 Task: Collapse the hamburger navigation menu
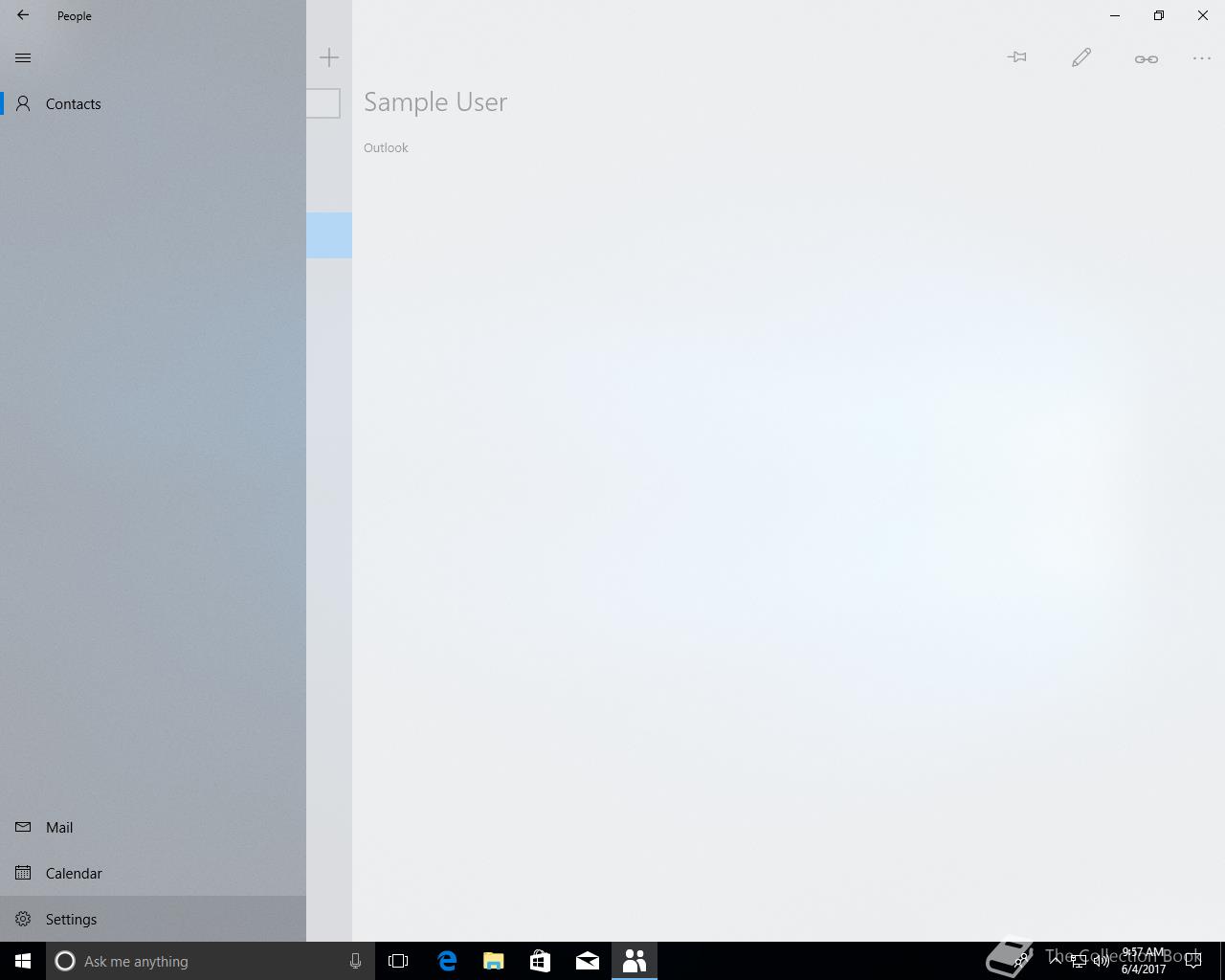coord(23,57)
